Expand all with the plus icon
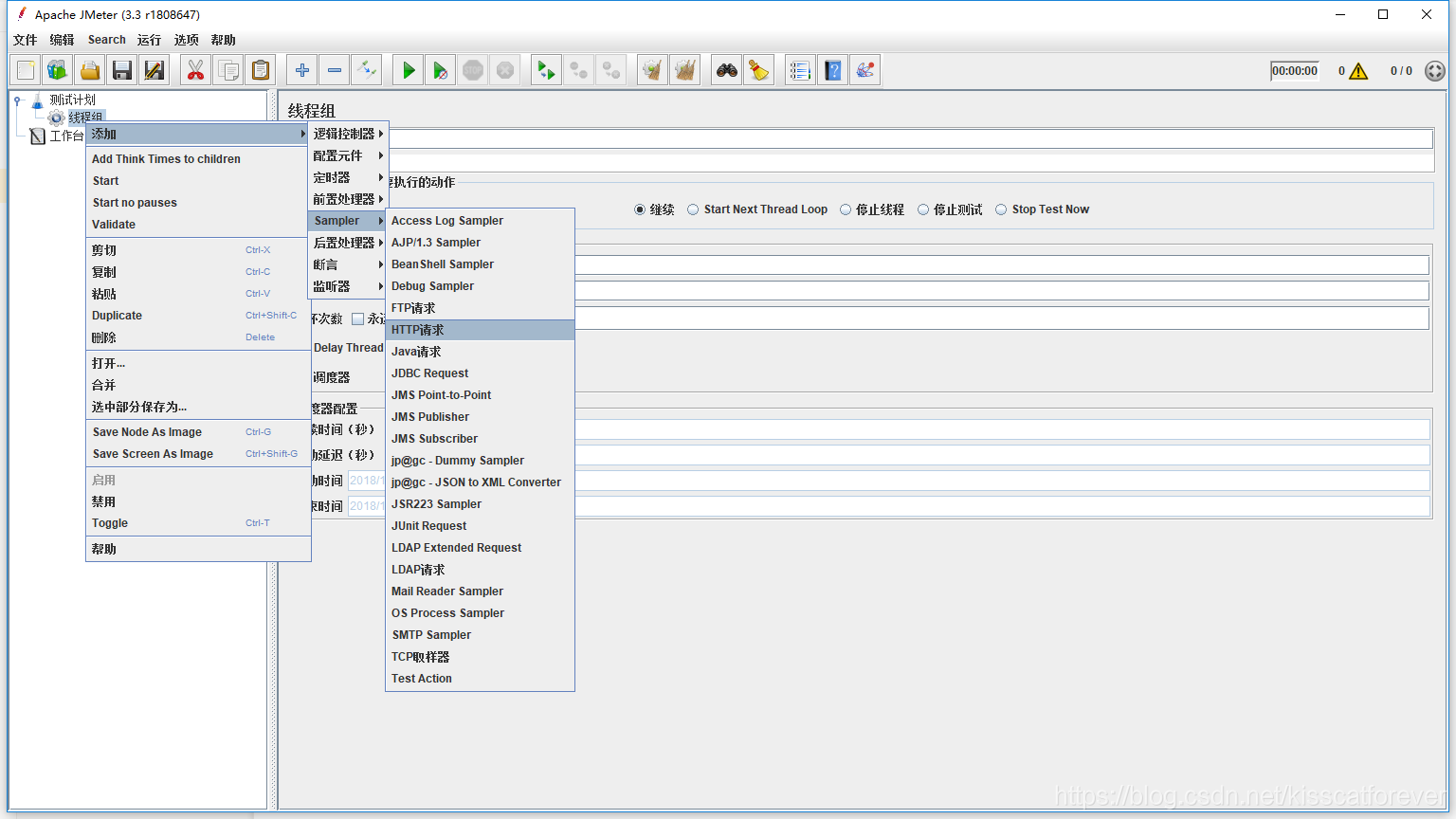The image size is (1456, 819). point(302,70)
